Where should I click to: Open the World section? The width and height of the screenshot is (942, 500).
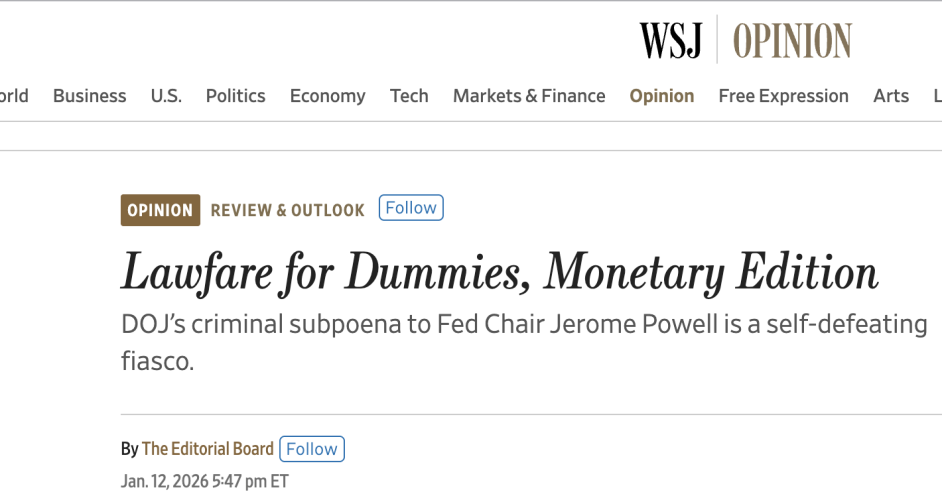[13, 96]
